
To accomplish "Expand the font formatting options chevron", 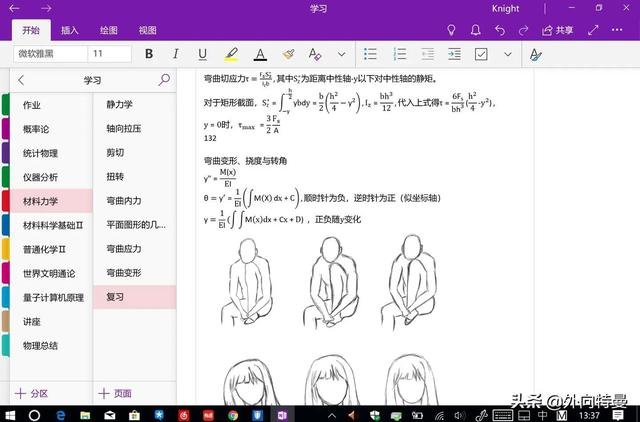I will coord(342,54).
